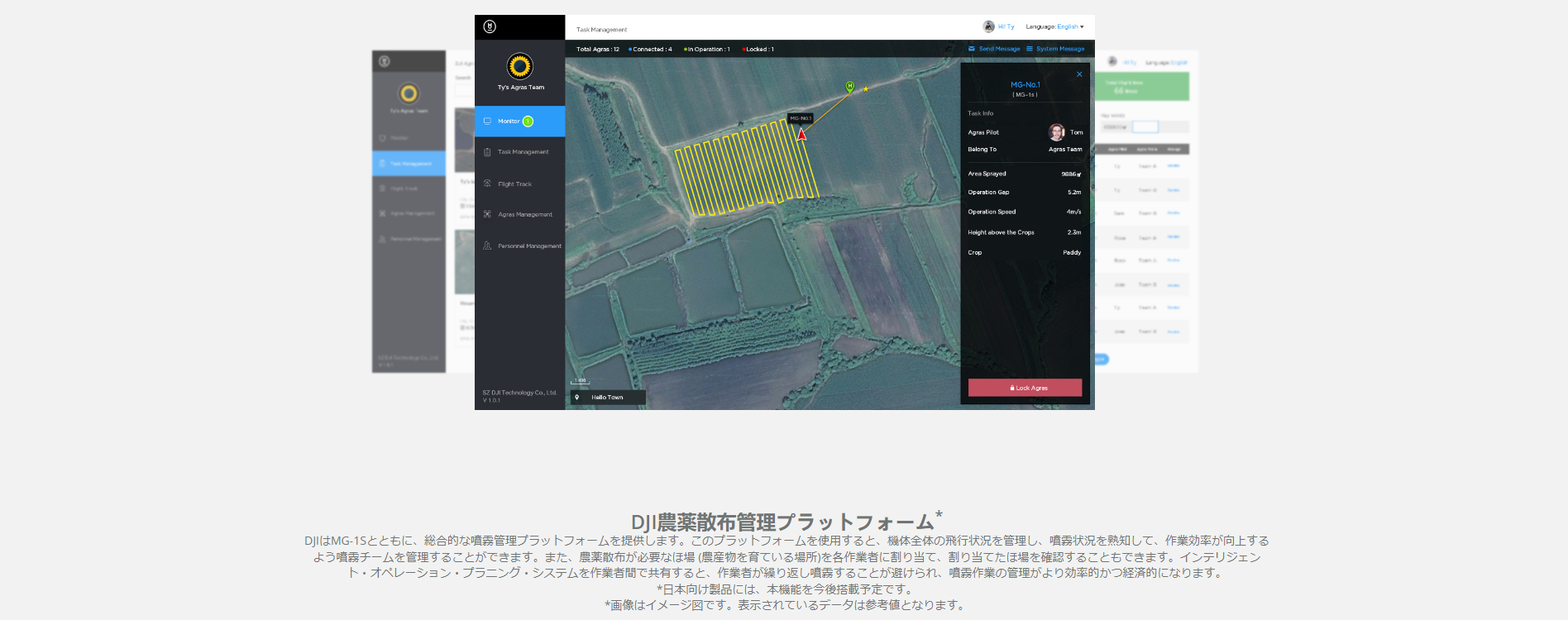Click the In Operation : 1 status
1568x620 pixels.
pos(707,49)
